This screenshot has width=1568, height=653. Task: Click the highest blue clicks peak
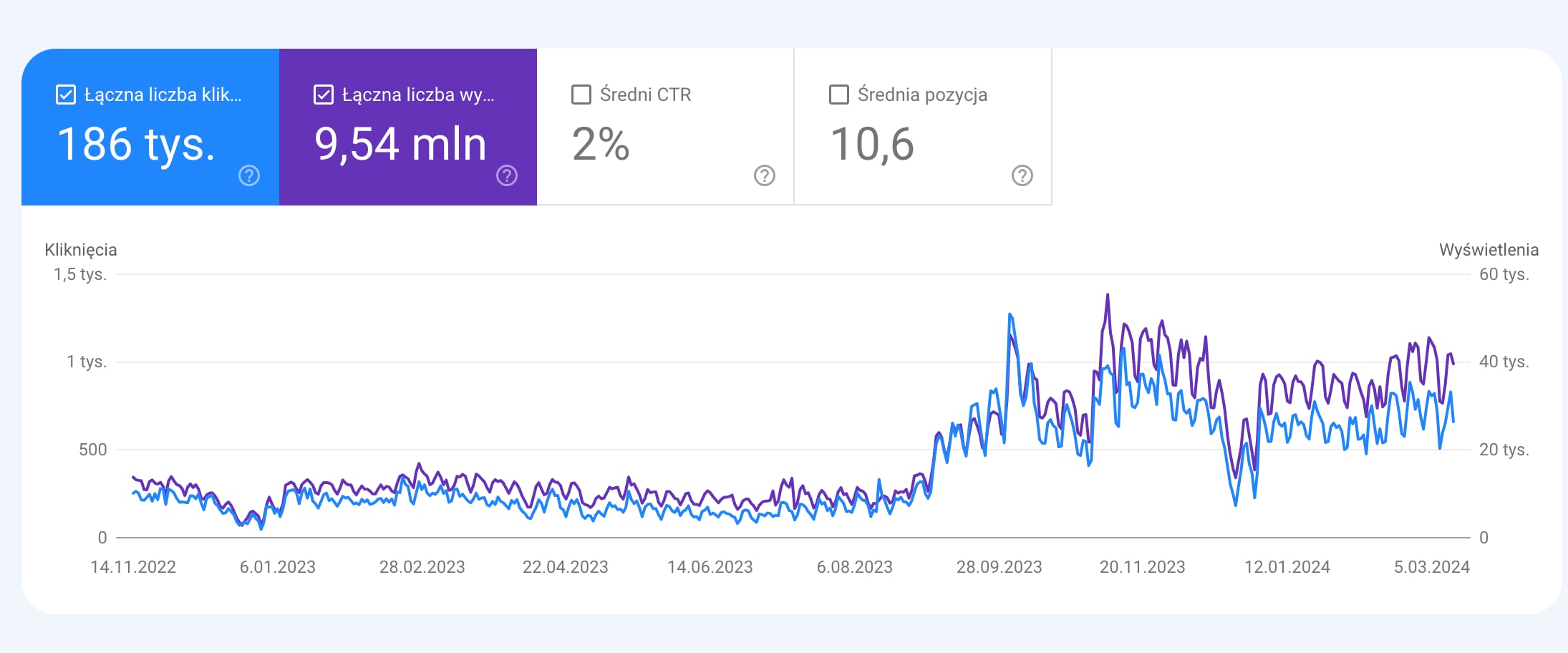1010,314
